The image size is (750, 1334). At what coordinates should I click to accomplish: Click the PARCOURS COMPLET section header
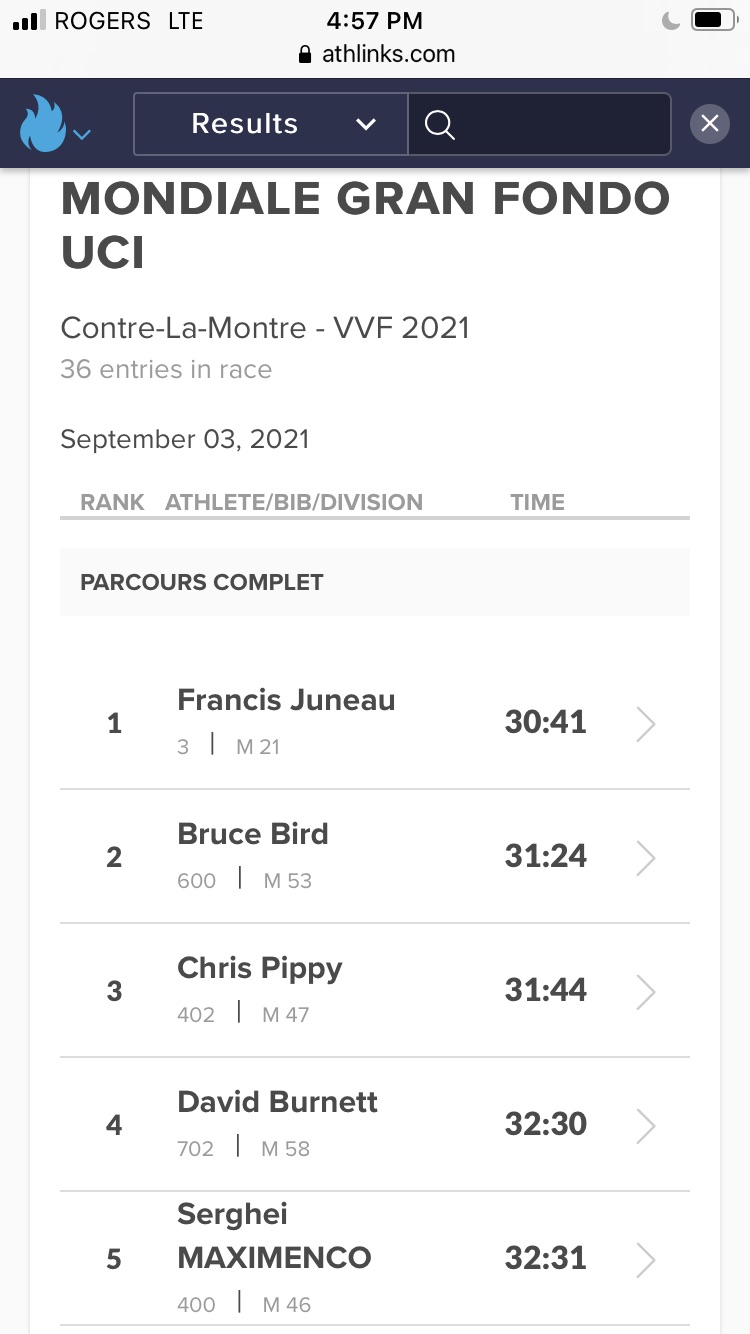click(202, 582)
